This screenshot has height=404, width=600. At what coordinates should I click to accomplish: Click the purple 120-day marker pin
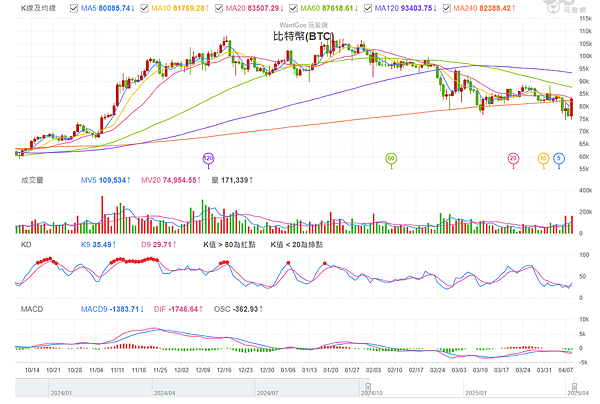pos(208,160)
